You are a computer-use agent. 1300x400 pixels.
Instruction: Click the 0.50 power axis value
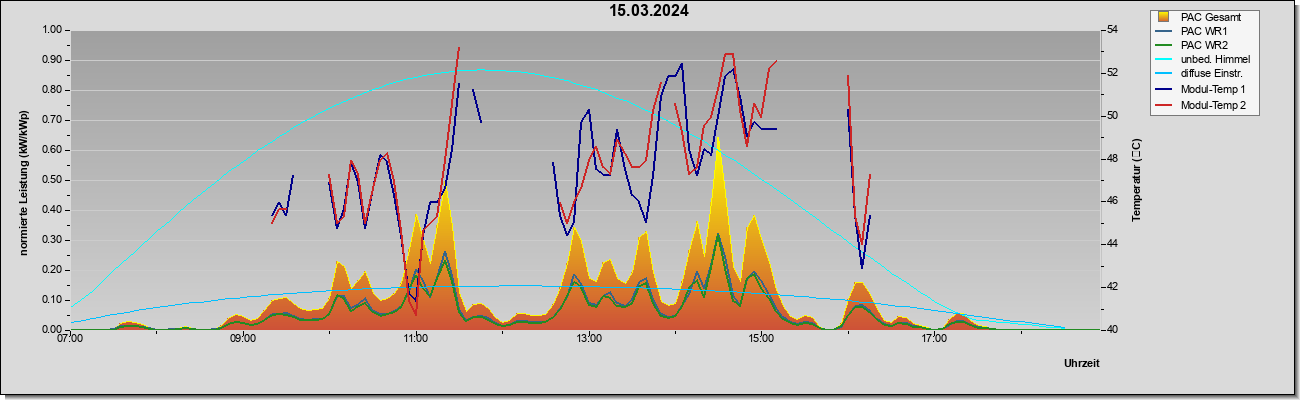pyautogui.click(x=51, y=180)
